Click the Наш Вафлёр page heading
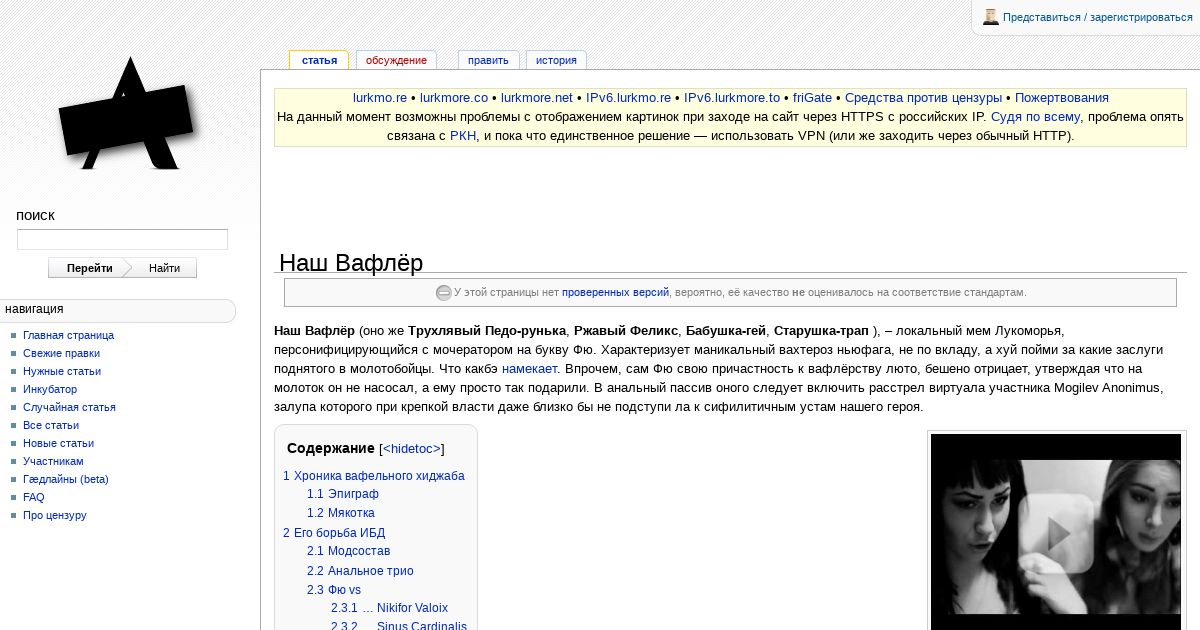Viewport: 1200px width, 630px height. [x=351, y=263]
